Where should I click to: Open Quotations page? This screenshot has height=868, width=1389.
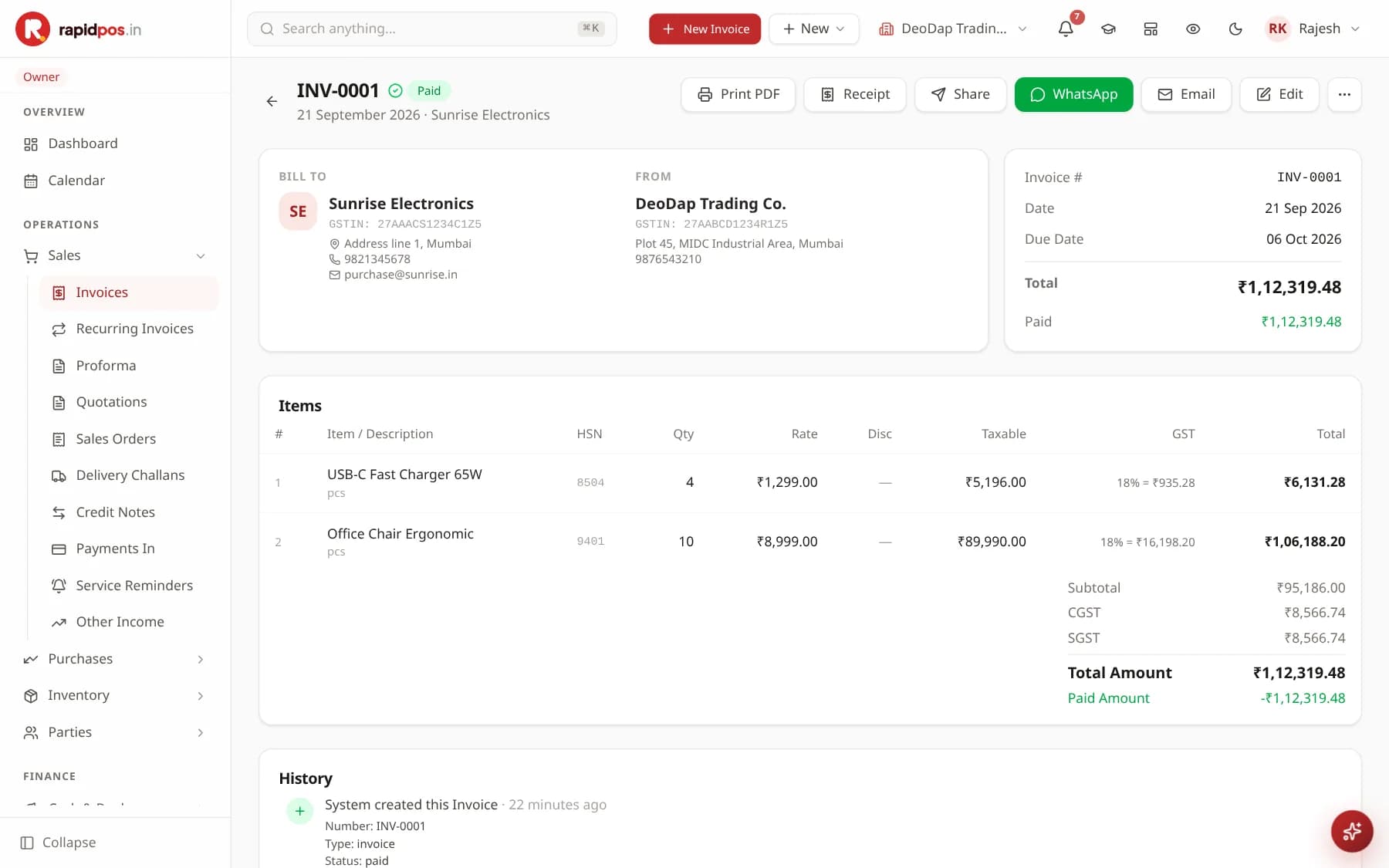click(129, 402)
